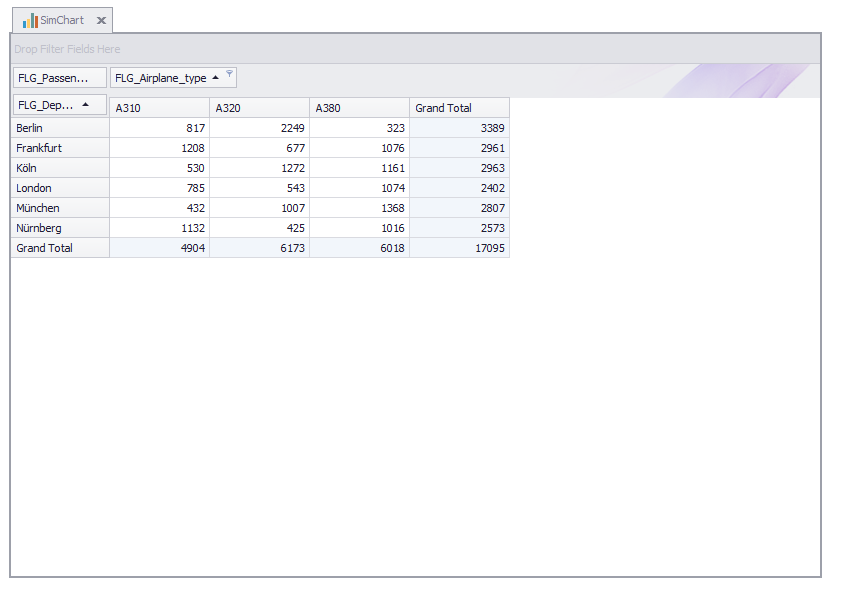Click the FLG_Passen data field button

click(x=59, y=78)
